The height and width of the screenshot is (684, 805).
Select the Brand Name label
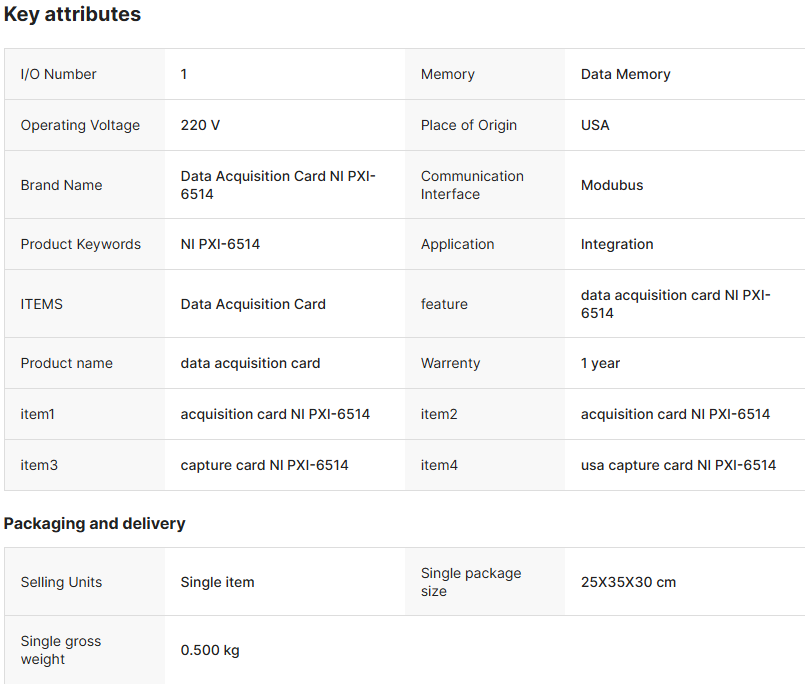(x=61, y=185)
